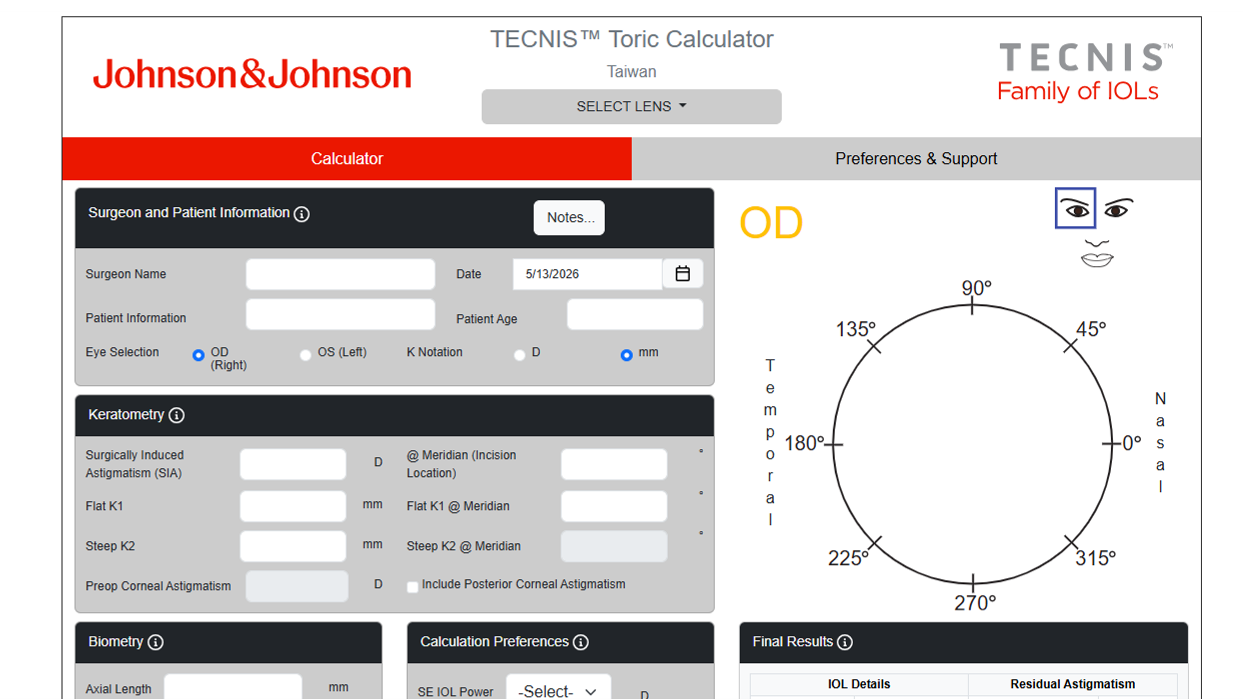Set K Notation to mm
Image resolution: width=1243 pixels, height=699 pixels.
pyautogui.click(x=626, y=355)
